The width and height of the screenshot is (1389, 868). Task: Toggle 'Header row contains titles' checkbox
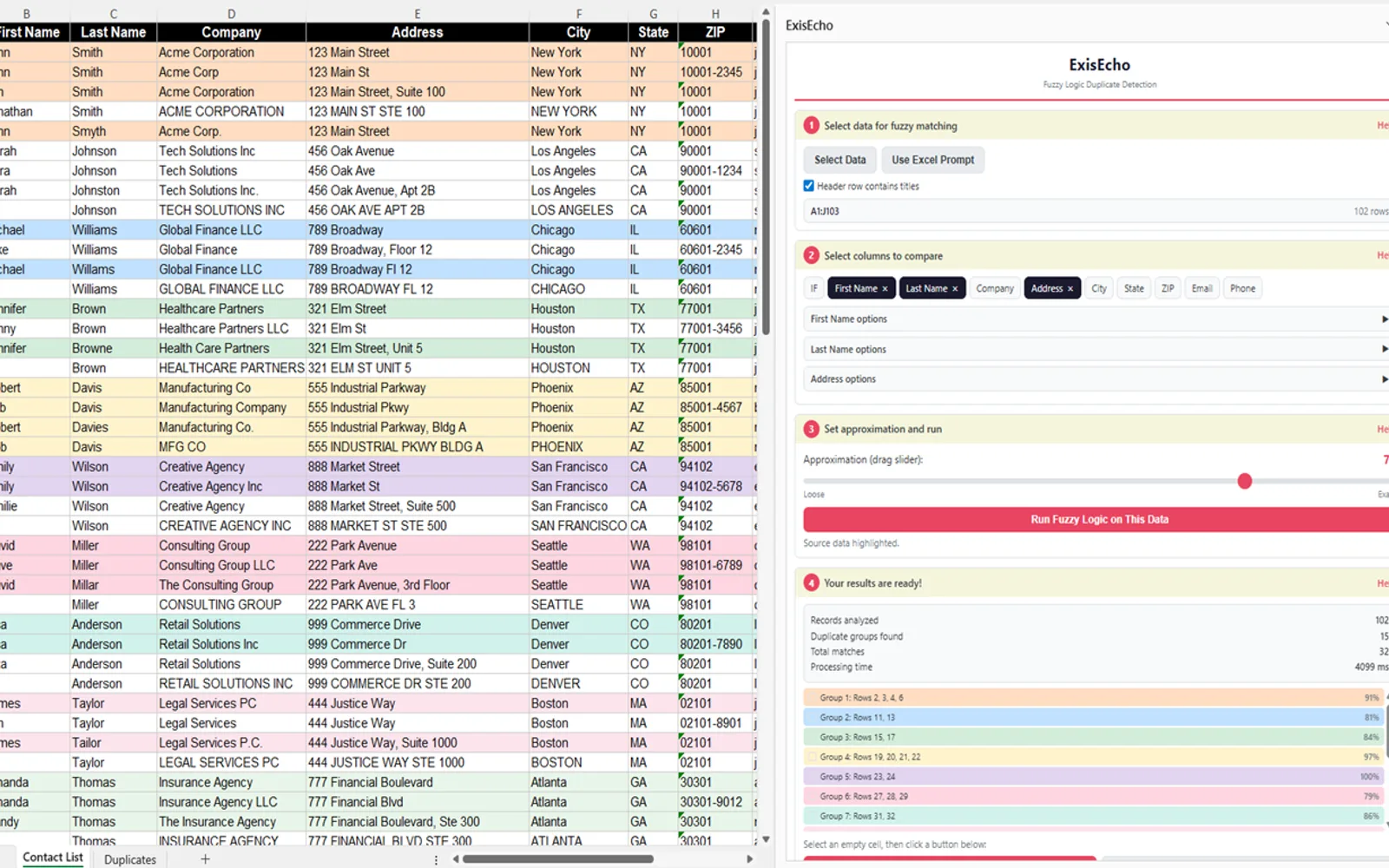pyautogui.click(x=809, y=186)
